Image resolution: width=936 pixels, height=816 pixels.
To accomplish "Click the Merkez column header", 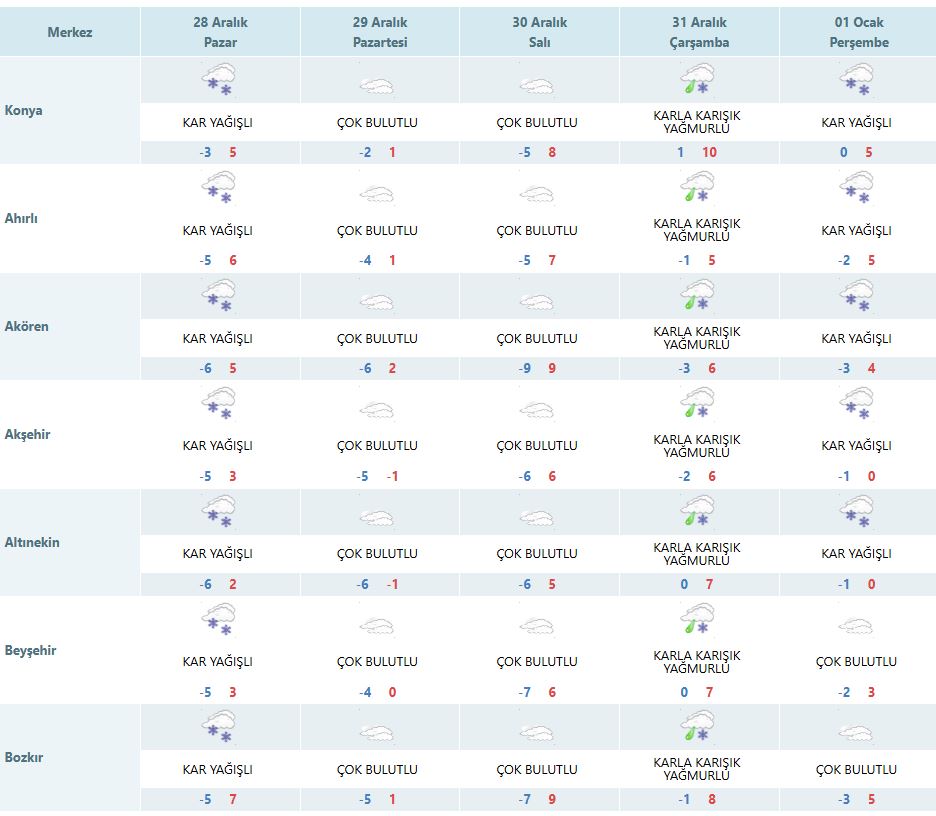I will pyautogui.click(x=70, y=33).
